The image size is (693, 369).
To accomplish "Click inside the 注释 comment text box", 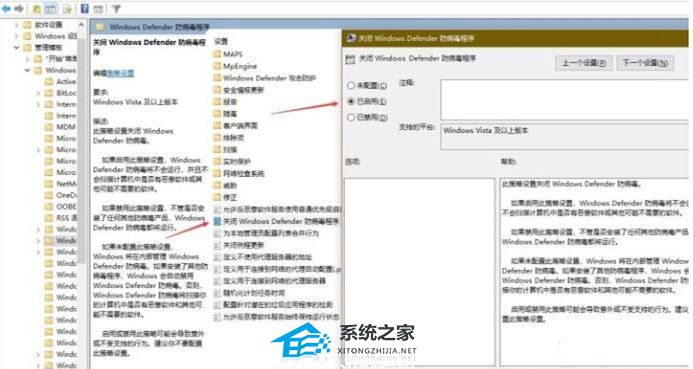I will [x=565, y=100].
